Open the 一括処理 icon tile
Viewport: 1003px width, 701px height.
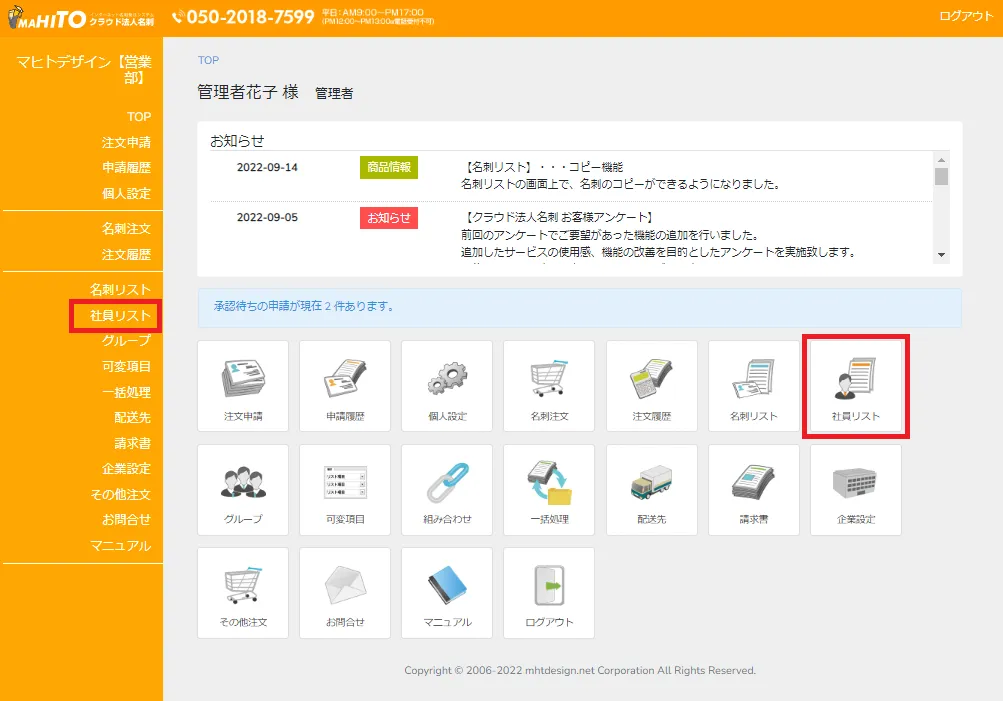[549, 490]
